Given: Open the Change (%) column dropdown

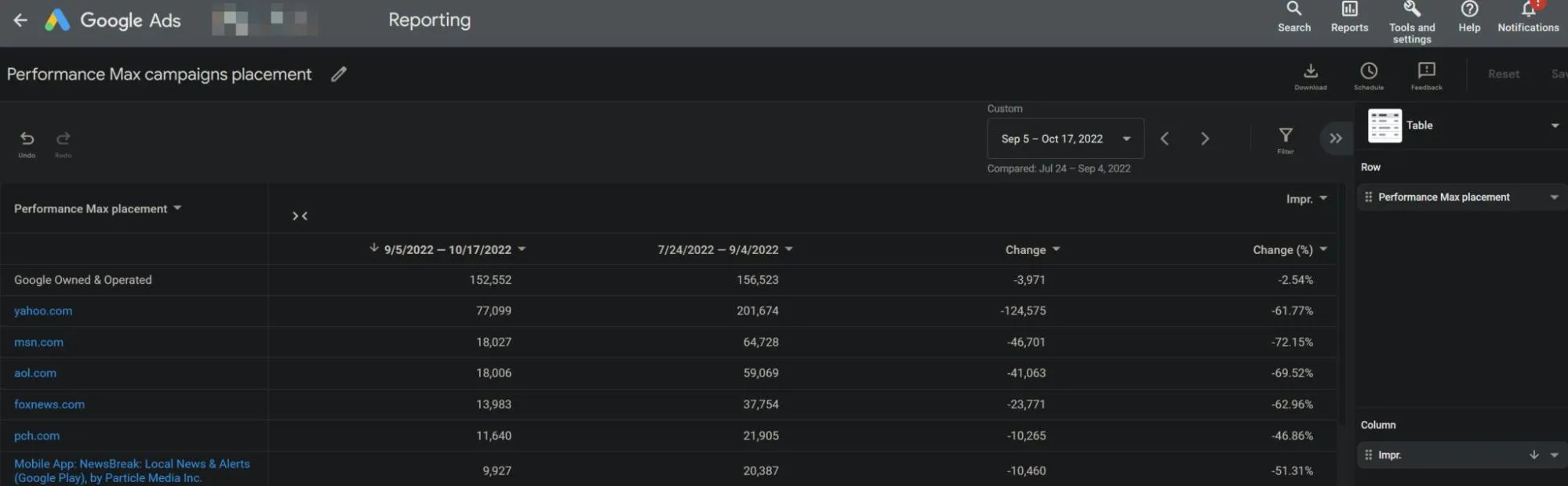Looking at the screenshot, I should click(1324, 249).
